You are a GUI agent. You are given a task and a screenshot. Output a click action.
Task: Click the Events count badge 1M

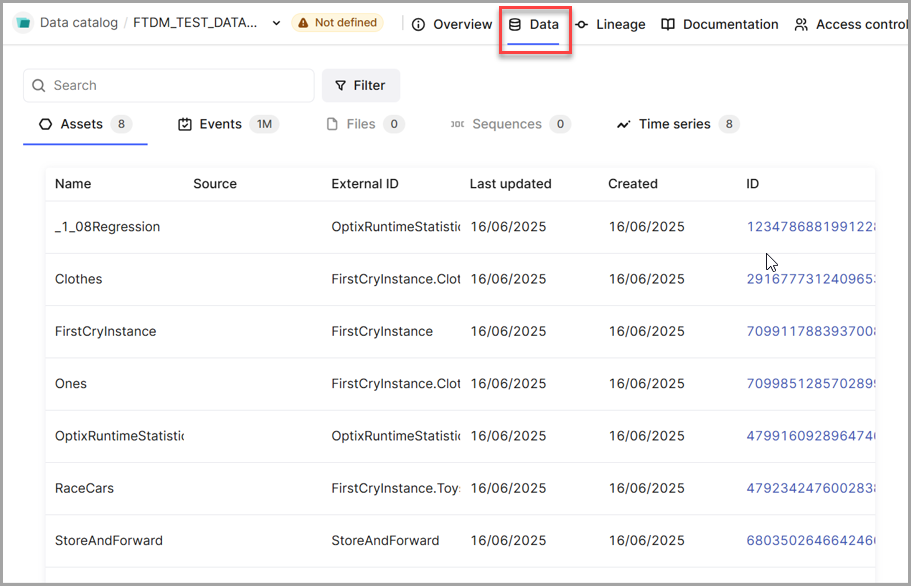pos(264,124)
